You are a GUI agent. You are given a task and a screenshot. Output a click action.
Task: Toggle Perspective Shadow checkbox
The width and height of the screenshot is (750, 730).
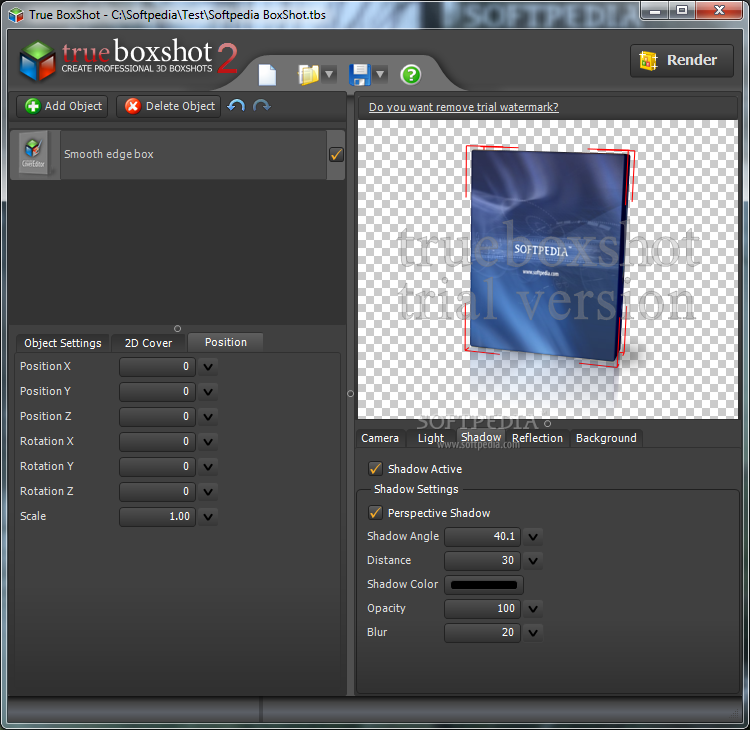375,513
